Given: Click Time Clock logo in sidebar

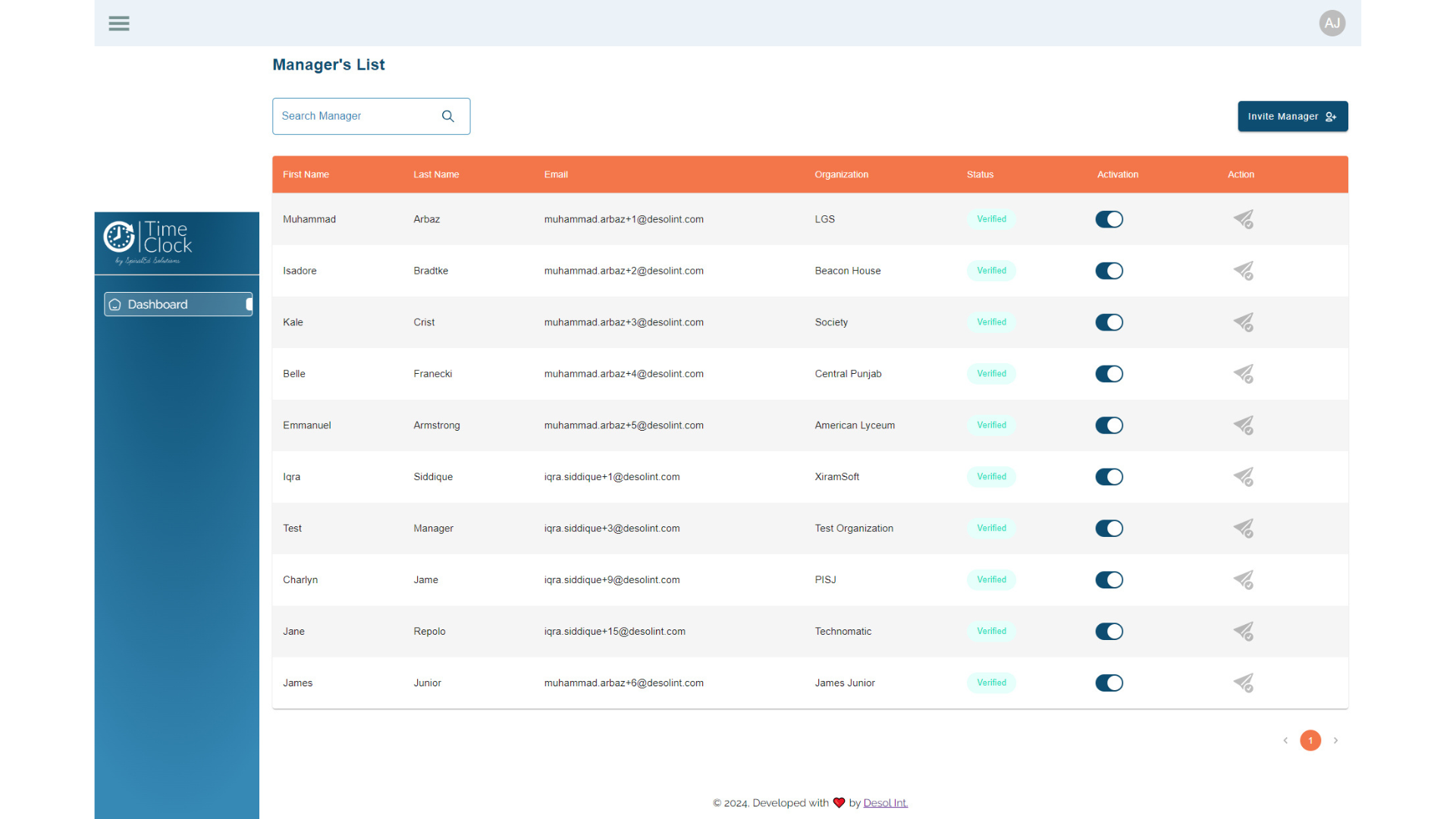Looking at the screenshot, I should 149,242.
